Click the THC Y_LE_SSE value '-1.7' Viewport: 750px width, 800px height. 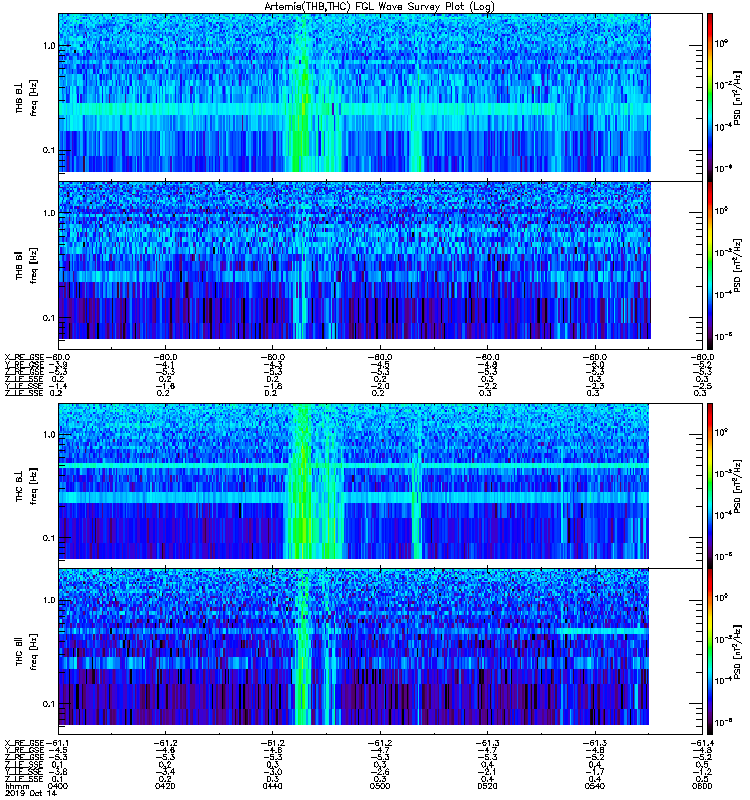click(594, 772)
